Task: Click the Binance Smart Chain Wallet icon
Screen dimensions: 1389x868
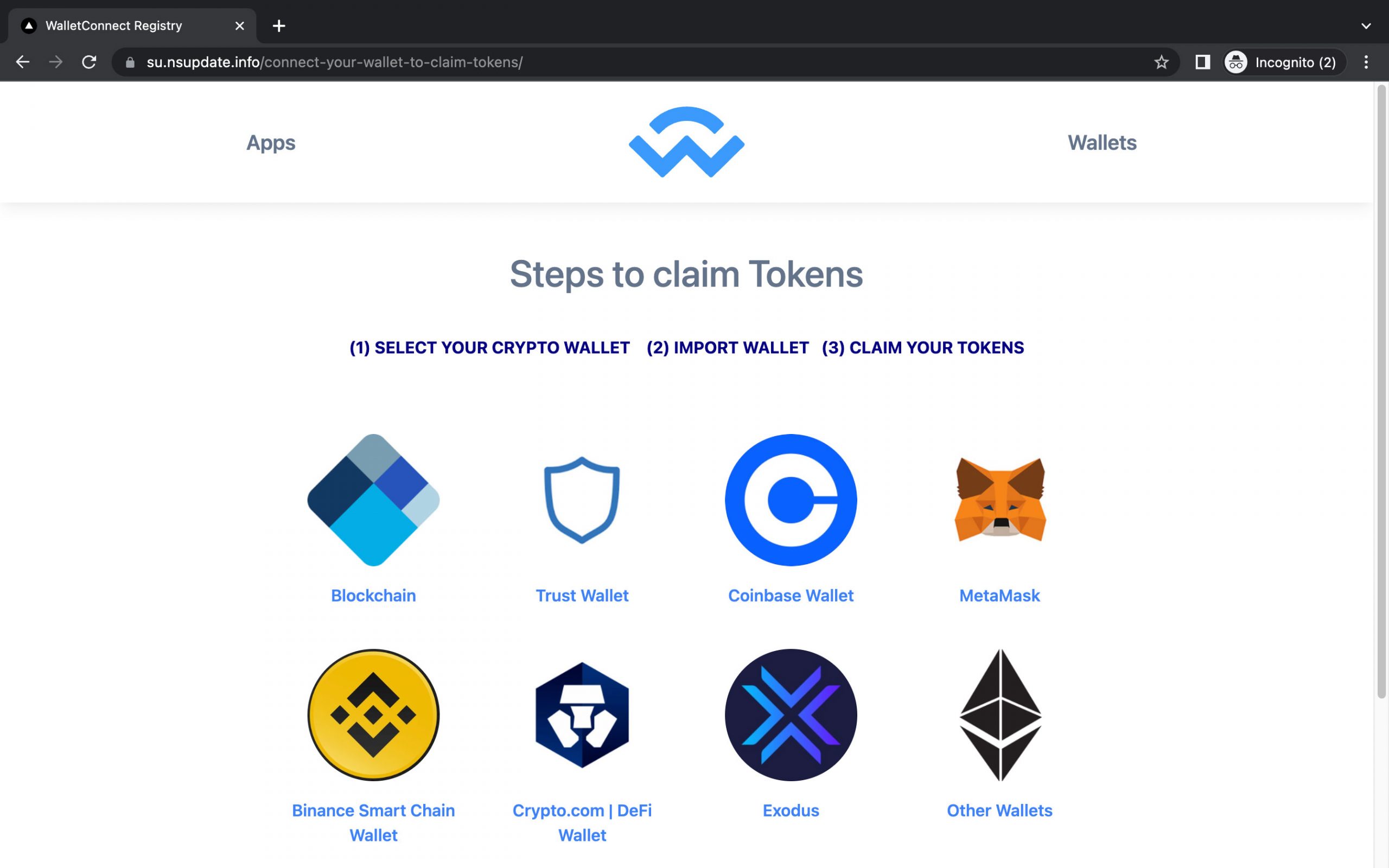Action: [373, 714]
